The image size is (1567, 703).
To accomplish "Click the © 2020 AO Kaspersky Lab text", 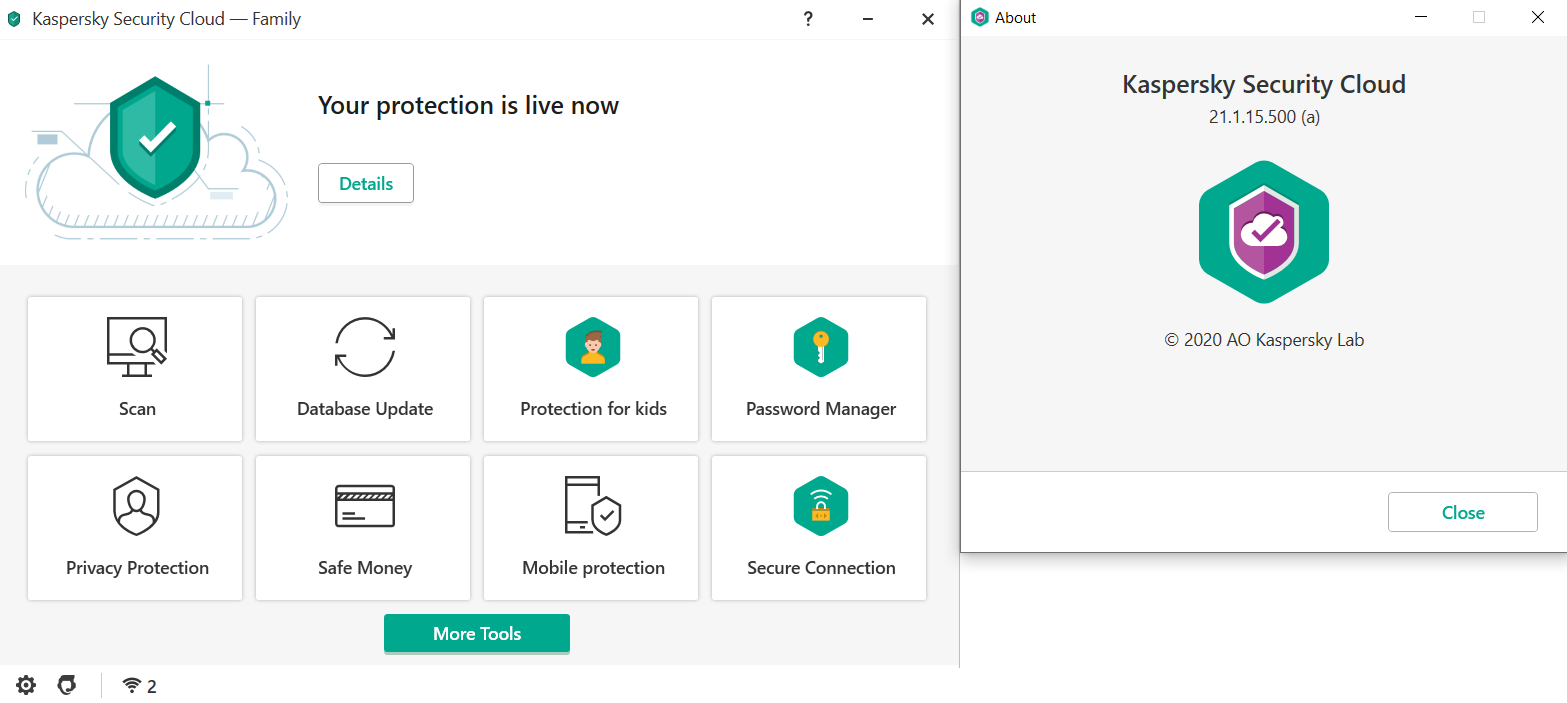I will [x=1264, y=339].
